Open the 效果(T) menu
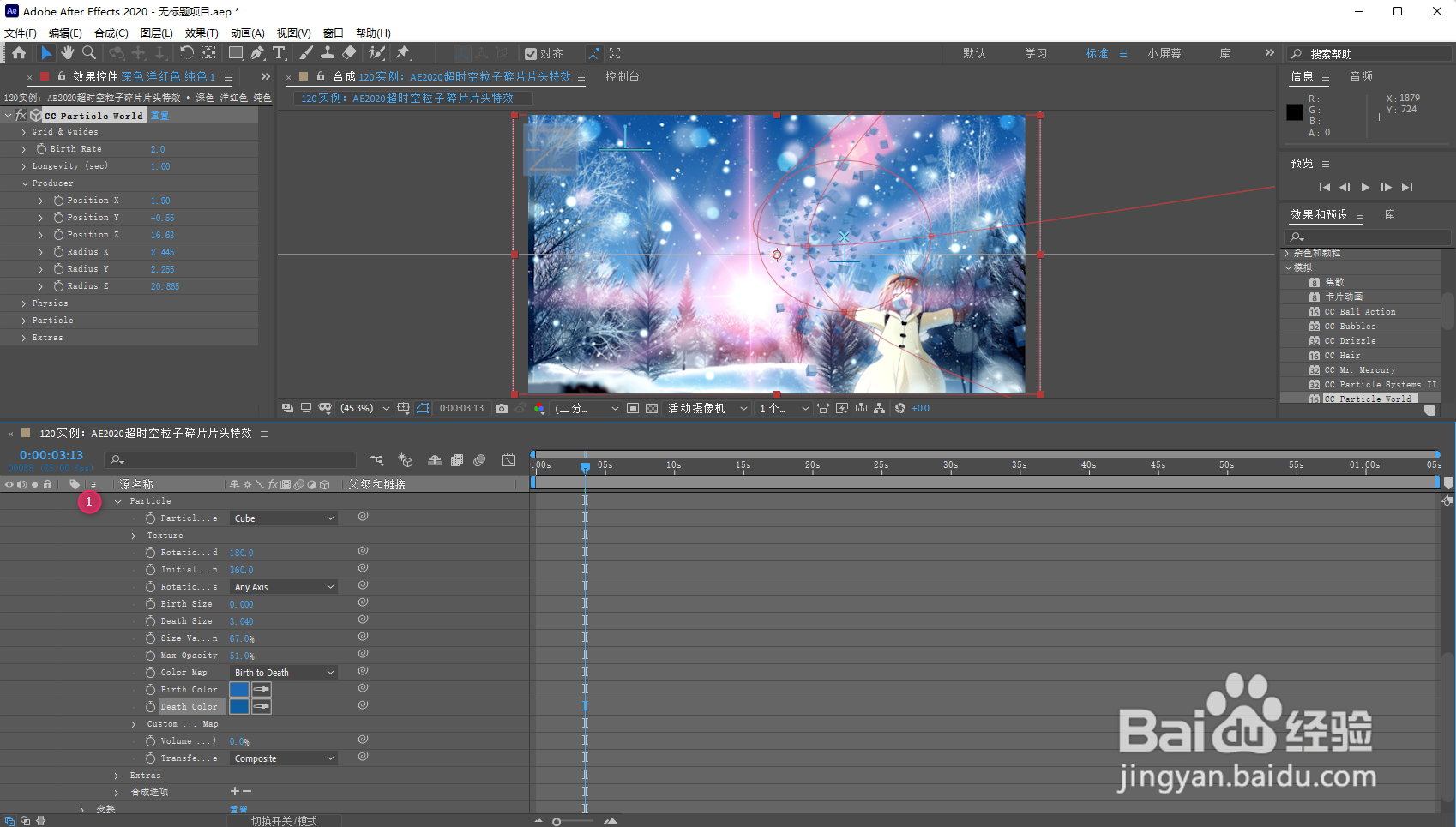Viewport: 1456px width, 827px height. click(x=202, y=33)
